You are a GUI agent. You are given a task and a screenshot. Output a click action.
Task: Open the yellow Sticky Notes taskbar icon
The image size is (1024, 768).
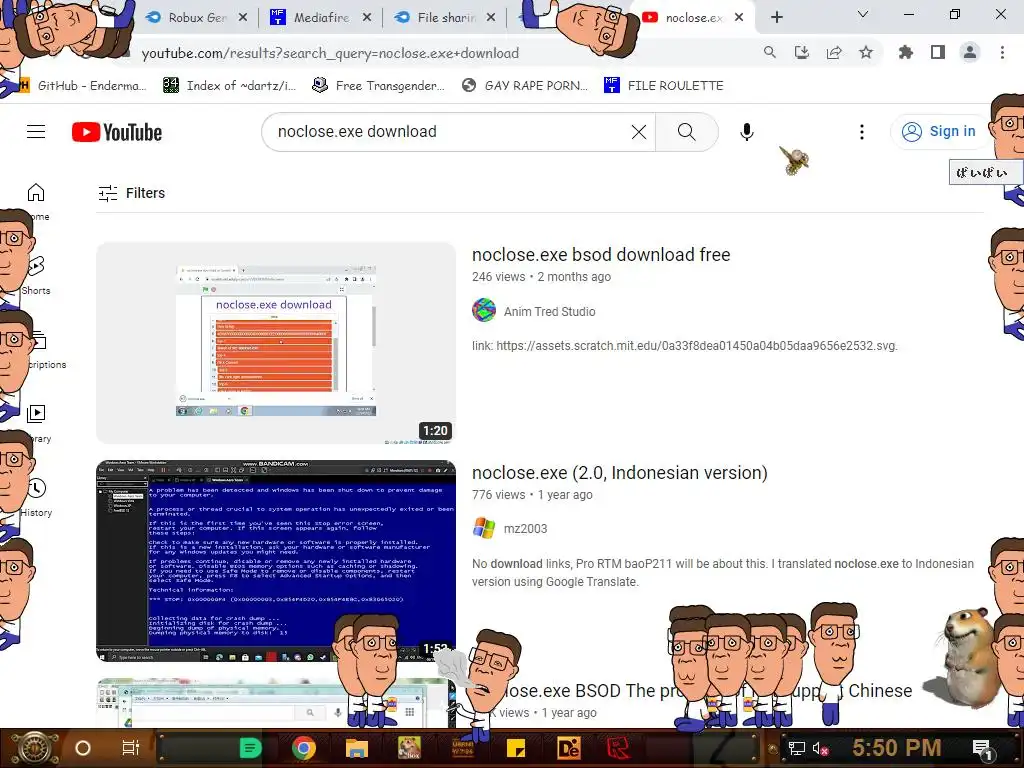[516, 748]
